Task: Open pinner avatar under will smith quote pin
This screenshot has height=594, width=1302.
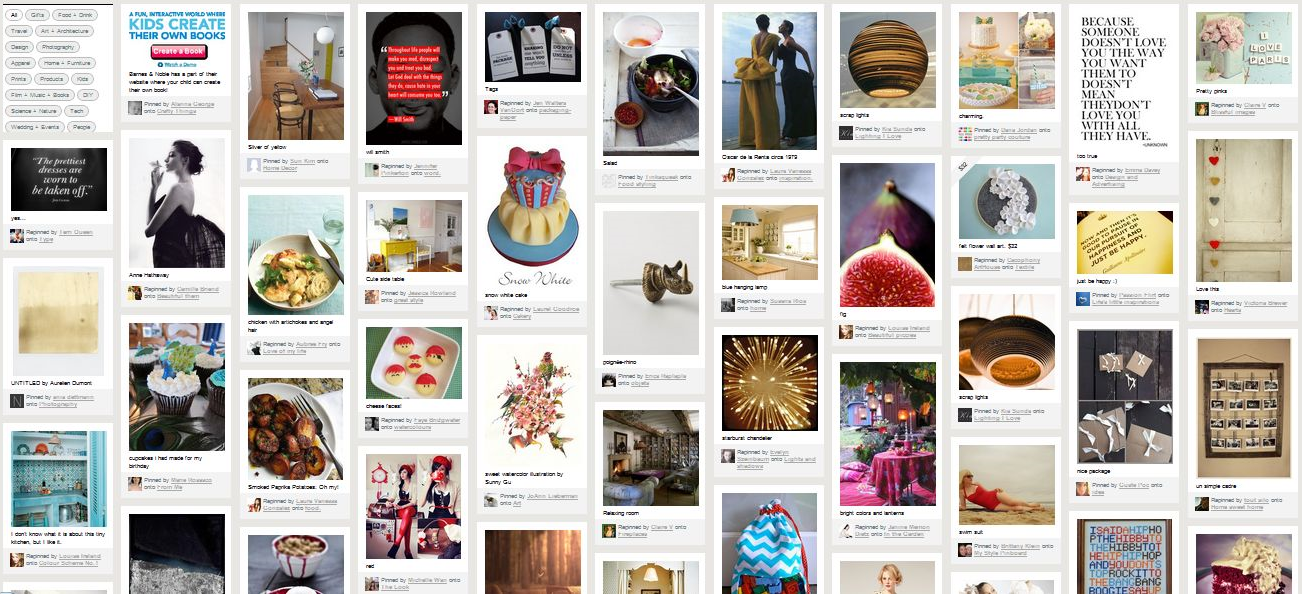Action: click(373, 169)
